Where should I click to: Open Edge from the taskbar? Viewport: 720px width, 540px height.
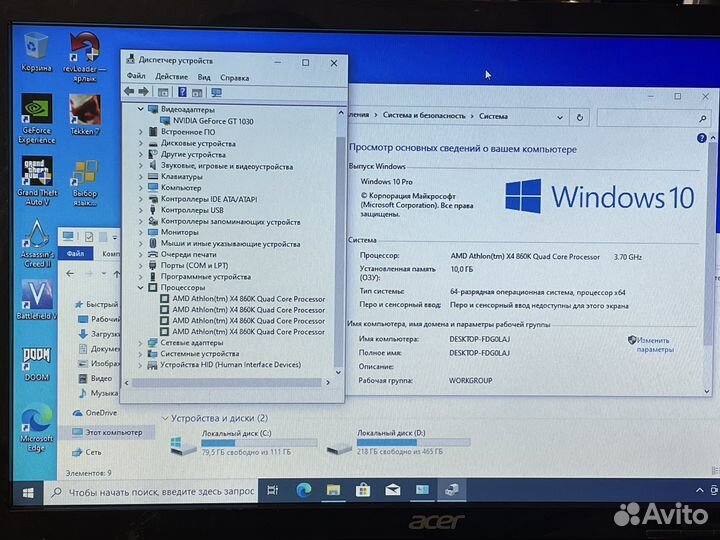[304, 490]
